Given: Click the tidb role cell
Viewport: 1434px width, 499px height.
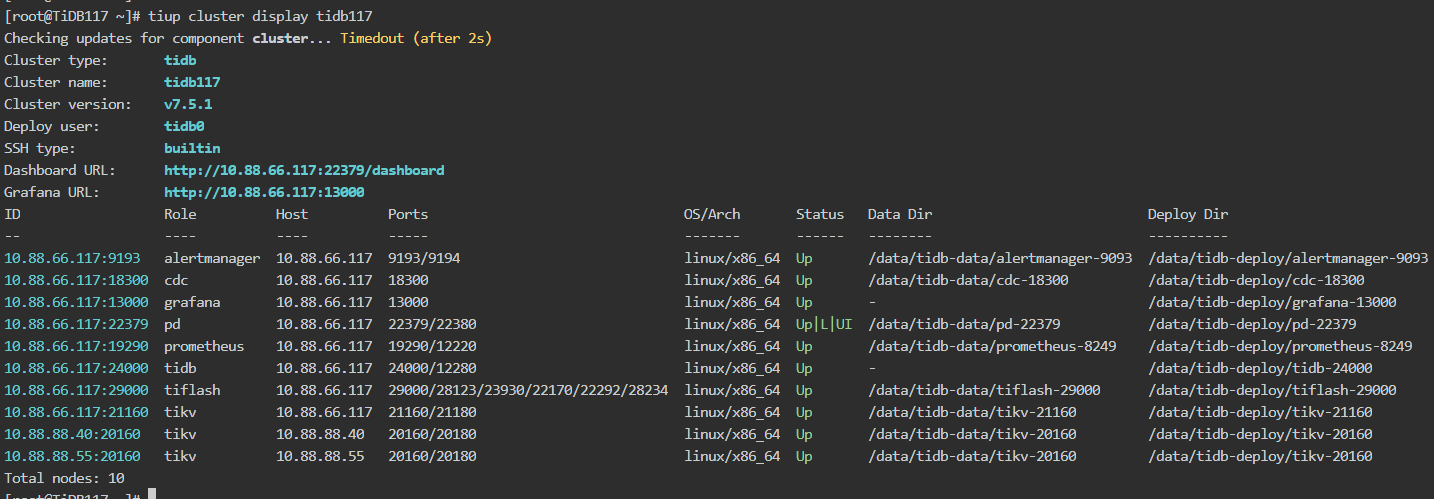Looking at the screenshot, I should point(180,368).
